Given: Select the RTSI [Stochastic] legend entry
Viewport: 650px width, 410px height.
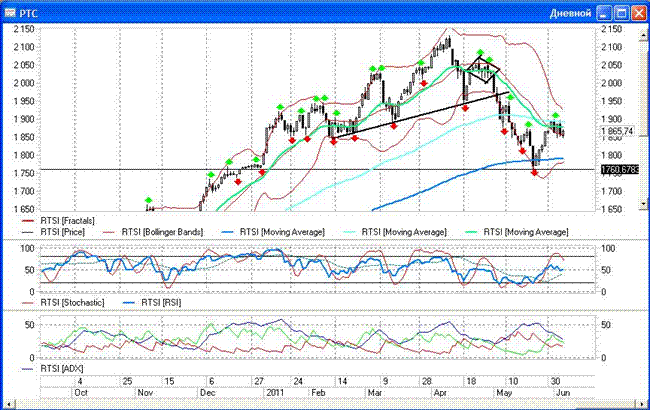Looking at the screenshot, I should pyautogui.click(x=63, y=303).
